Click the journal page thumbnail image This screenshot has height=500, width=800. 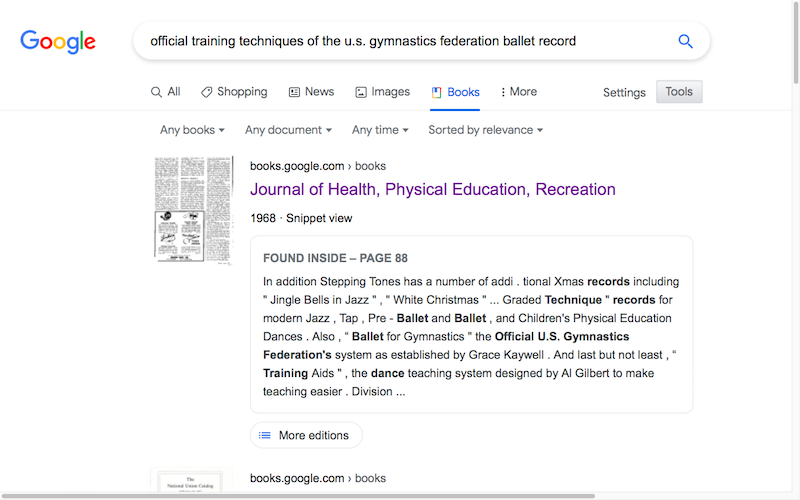(x=193, y=210)
